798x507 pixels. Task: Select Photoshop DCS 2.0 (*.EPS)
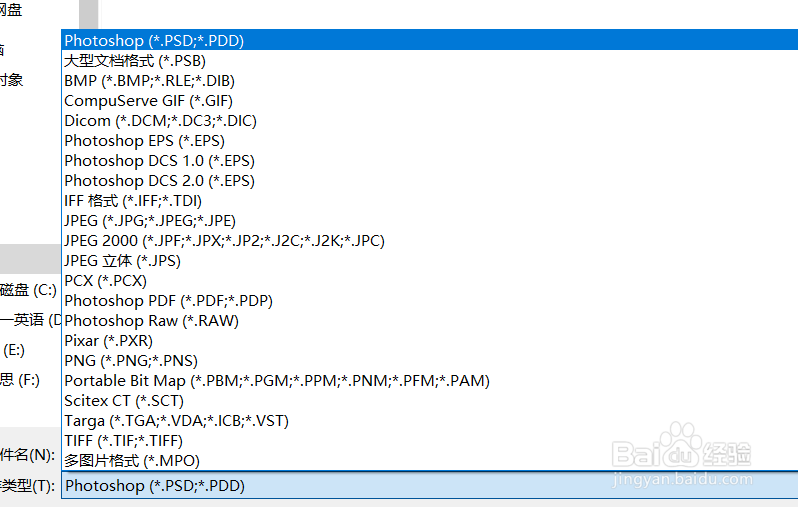[430, 181]
